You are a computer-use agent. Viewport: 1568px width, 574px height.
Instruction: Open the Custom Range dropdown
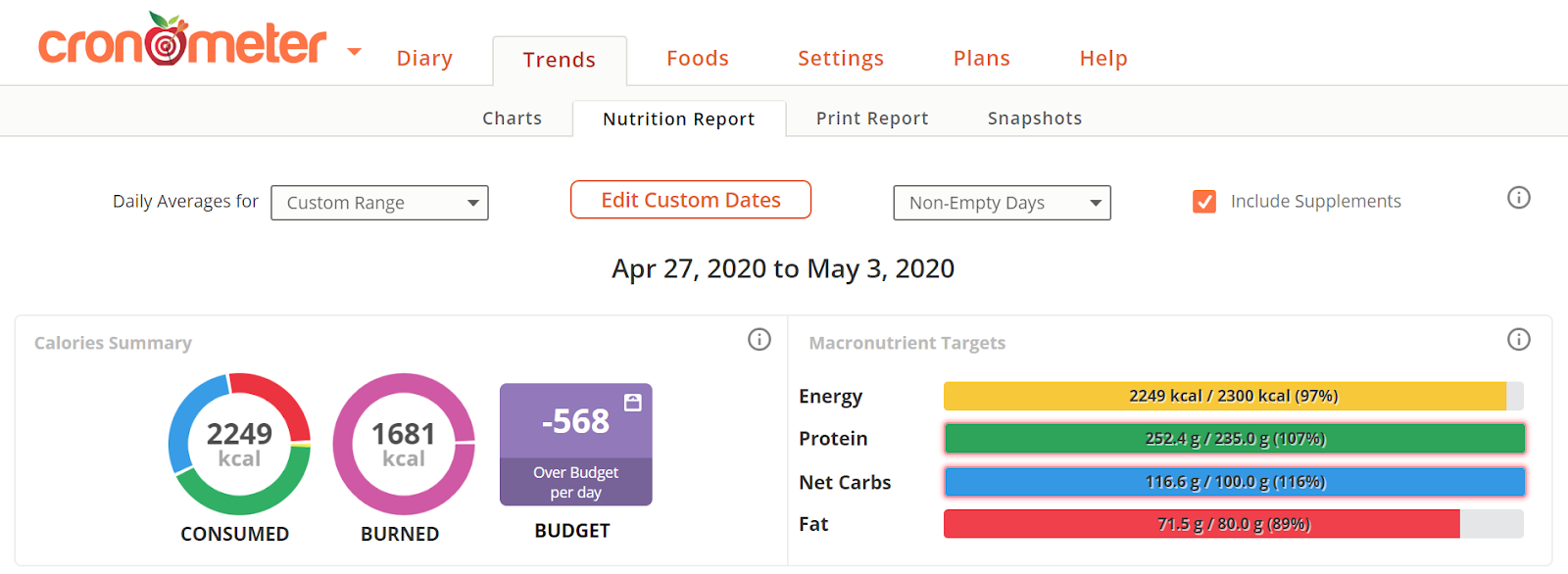(x=379, y=203)
